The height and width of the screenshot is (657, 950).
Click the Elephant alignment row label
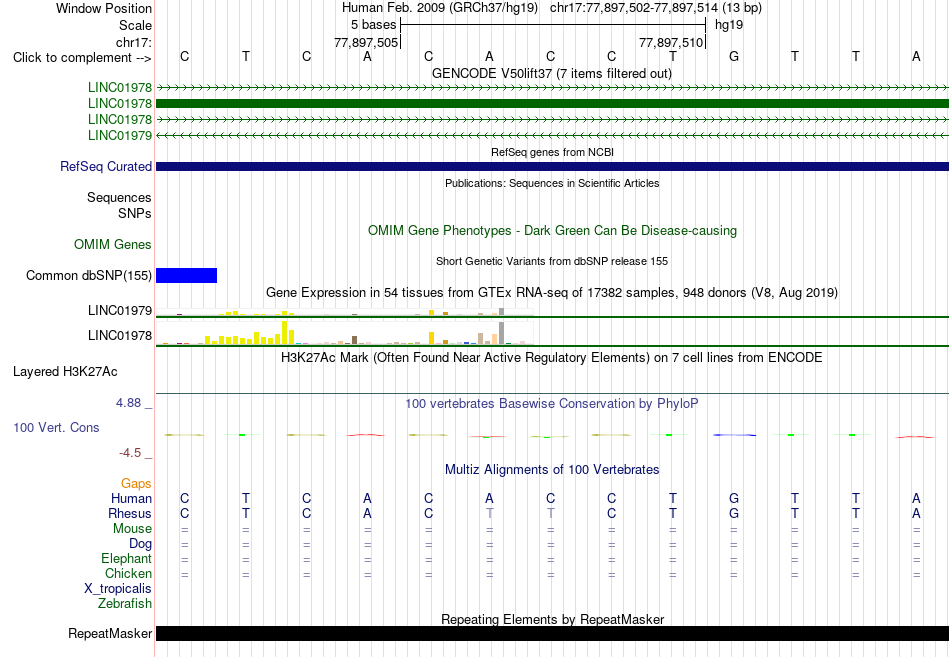126,558
